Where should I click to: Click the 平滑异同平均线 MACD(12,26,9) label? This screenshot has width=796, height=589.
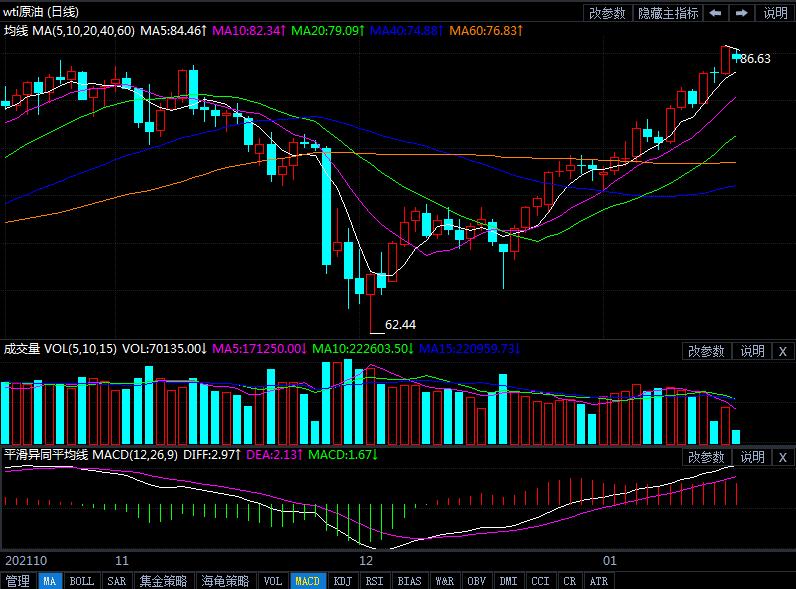[91, 454]
